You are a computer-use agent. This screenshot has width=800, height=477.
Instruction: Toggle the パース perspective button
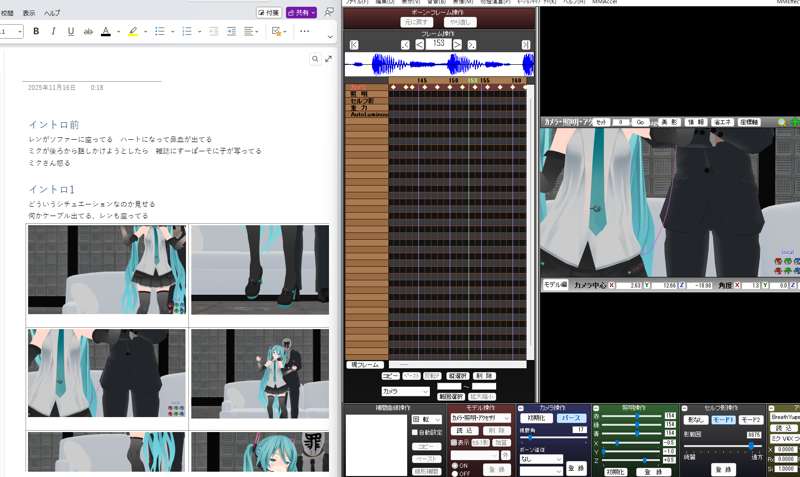pos(570,418)
